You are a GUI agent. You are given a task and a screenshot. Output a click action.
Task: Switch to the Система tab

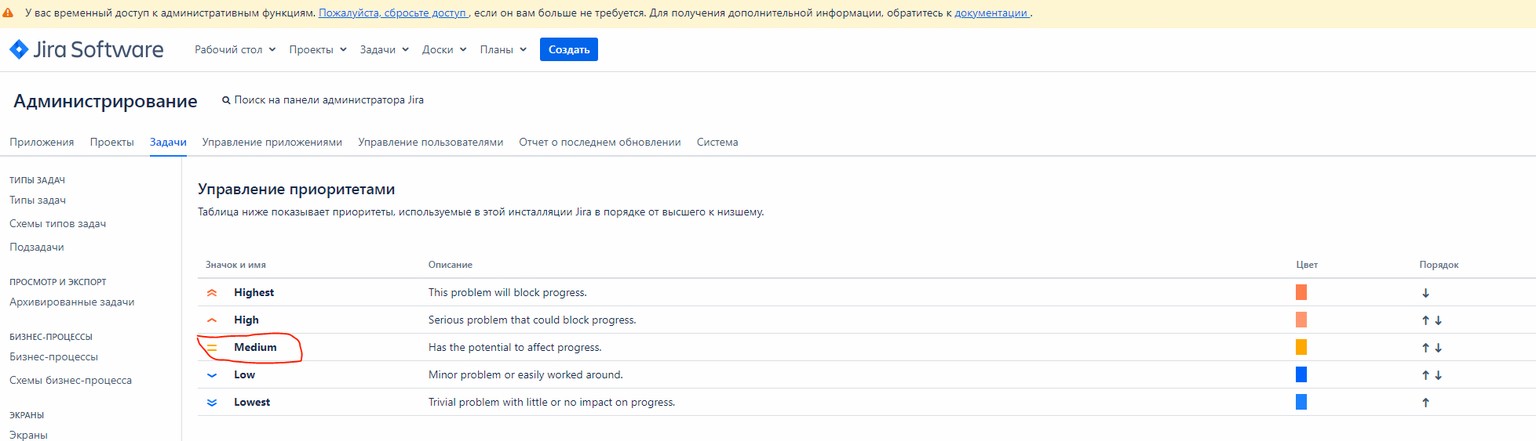tap(717, 142)
